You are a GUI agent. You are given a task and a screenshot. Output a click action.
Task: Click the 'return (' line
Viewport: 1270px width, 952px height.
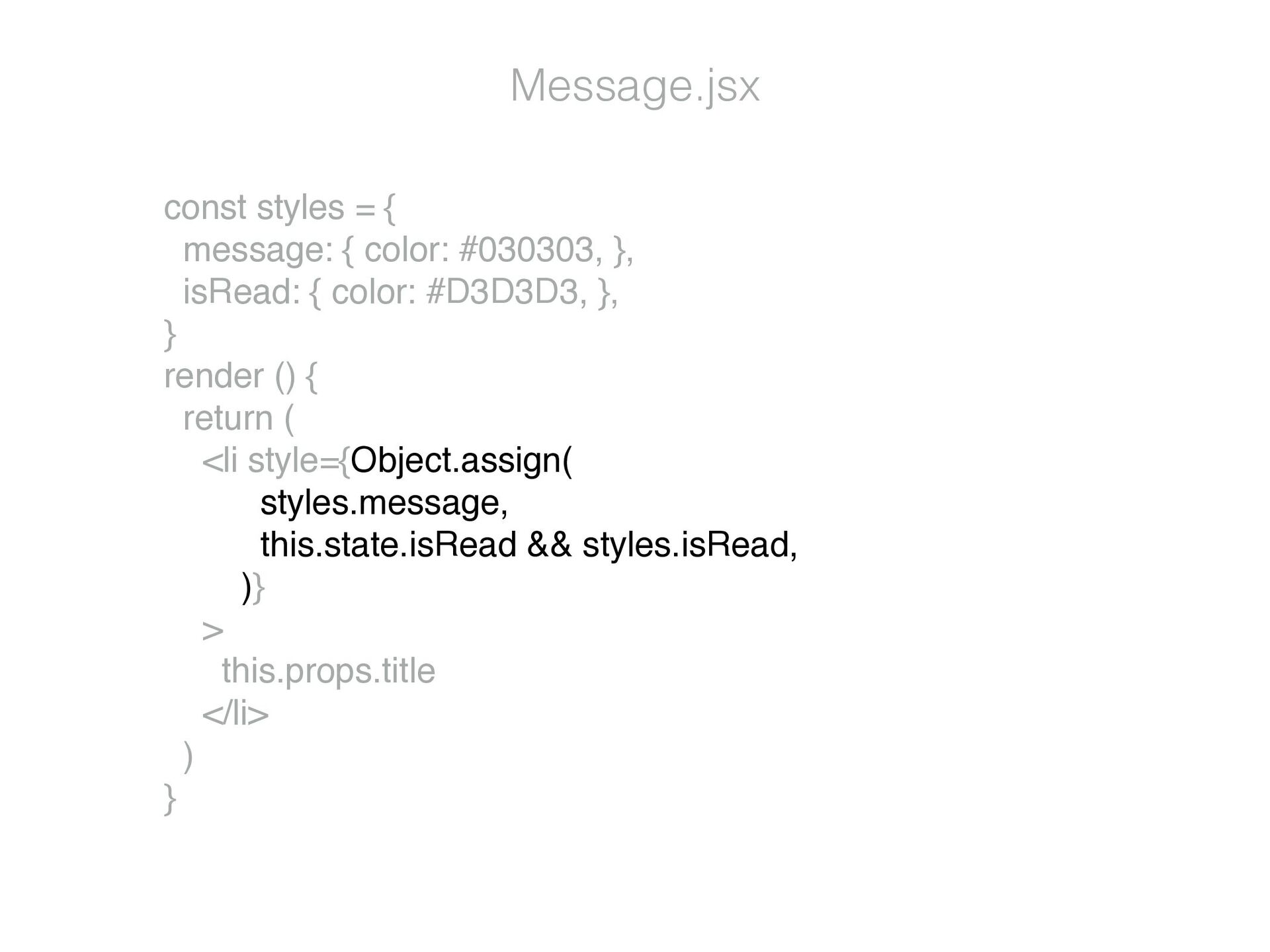pos(238,418)
